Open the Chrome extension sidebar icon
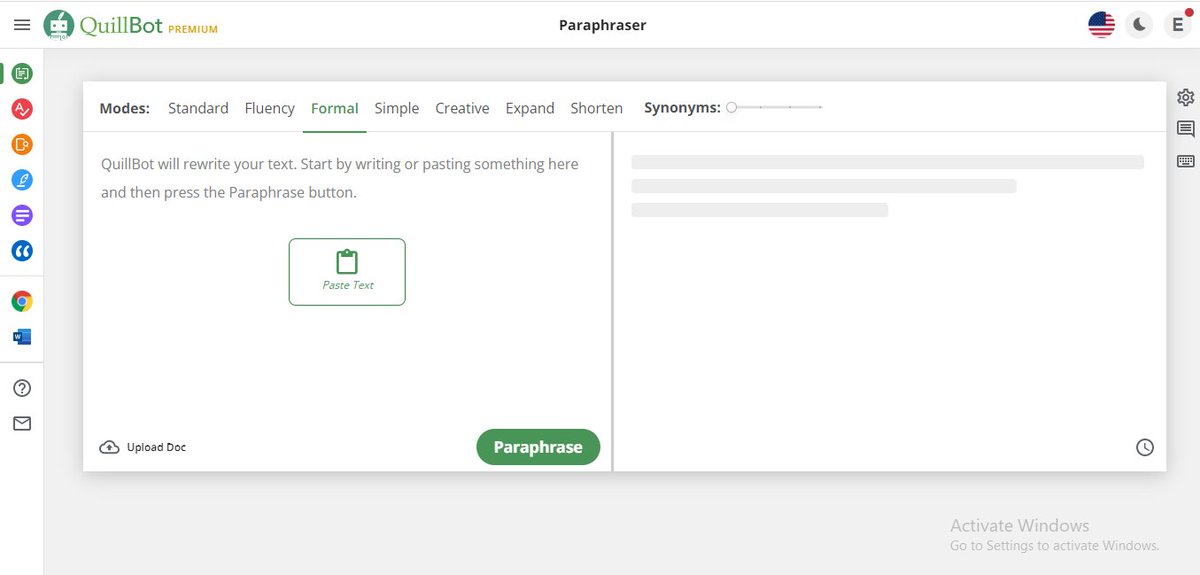Screen dimensions: 1200x575 [22, 301]
